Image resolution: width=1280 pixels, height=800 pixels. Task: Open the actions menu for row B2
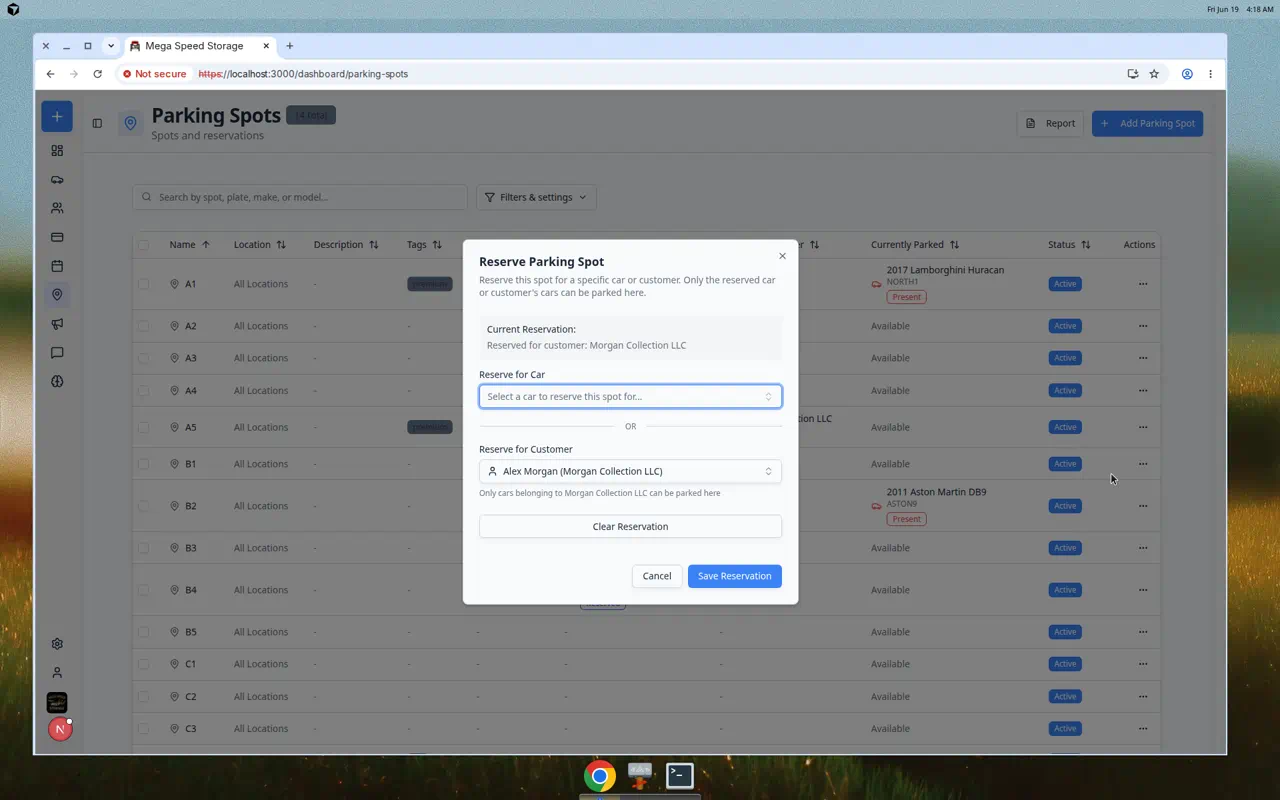[1142, 506]
